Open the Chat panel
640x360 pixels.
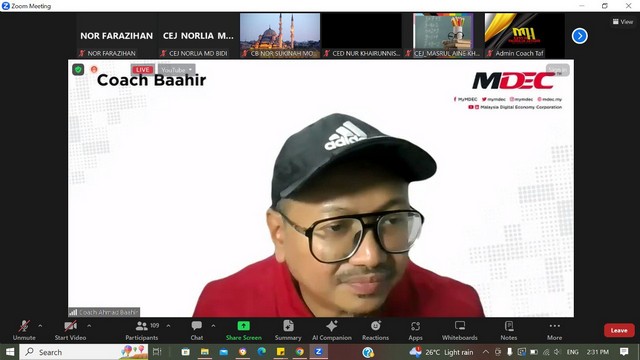coord(197,330)
